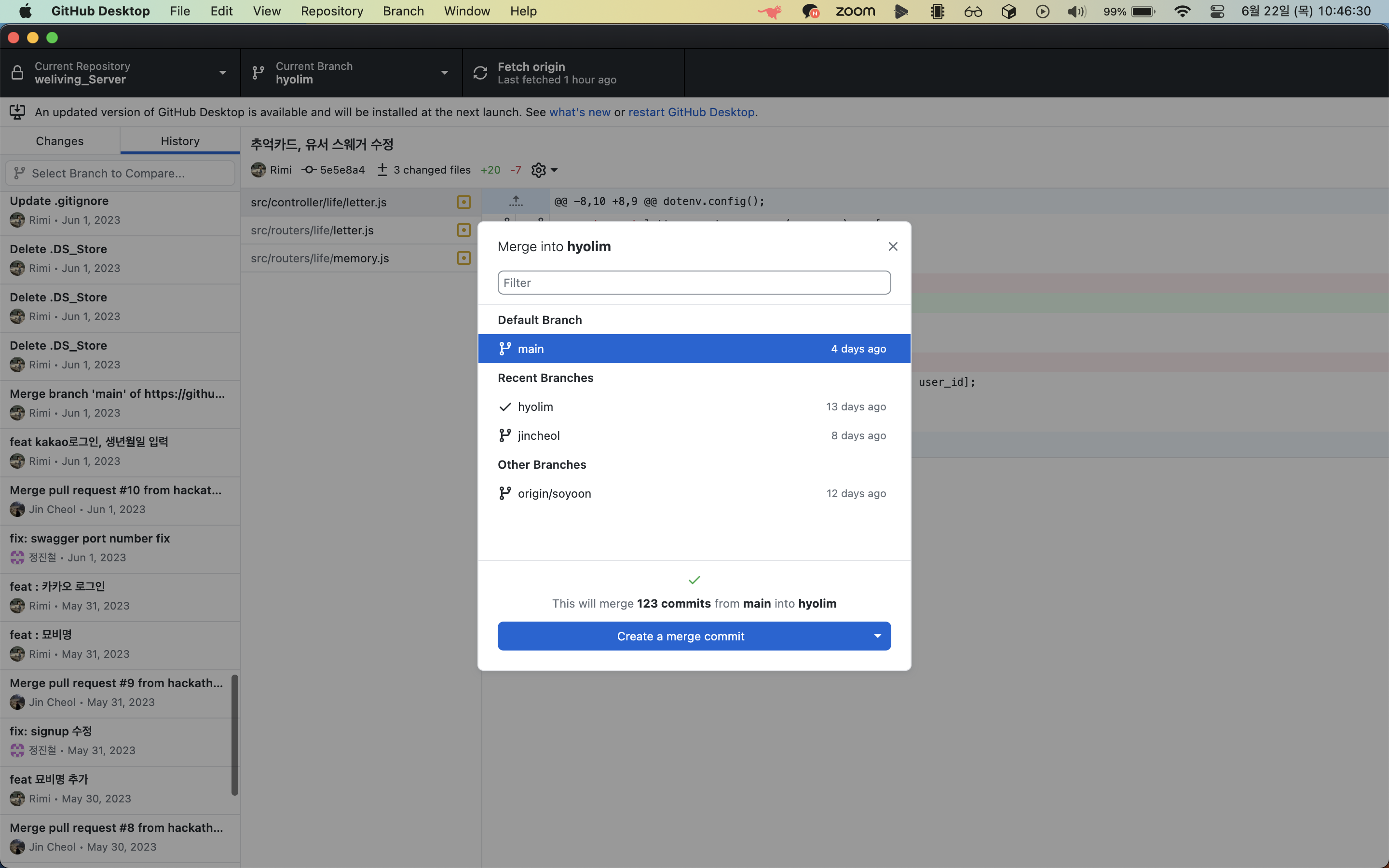The width and height of the screenshot is (1389, 868).
Task: Expand the Current Repository dropdown
Action: click(222, 73)
